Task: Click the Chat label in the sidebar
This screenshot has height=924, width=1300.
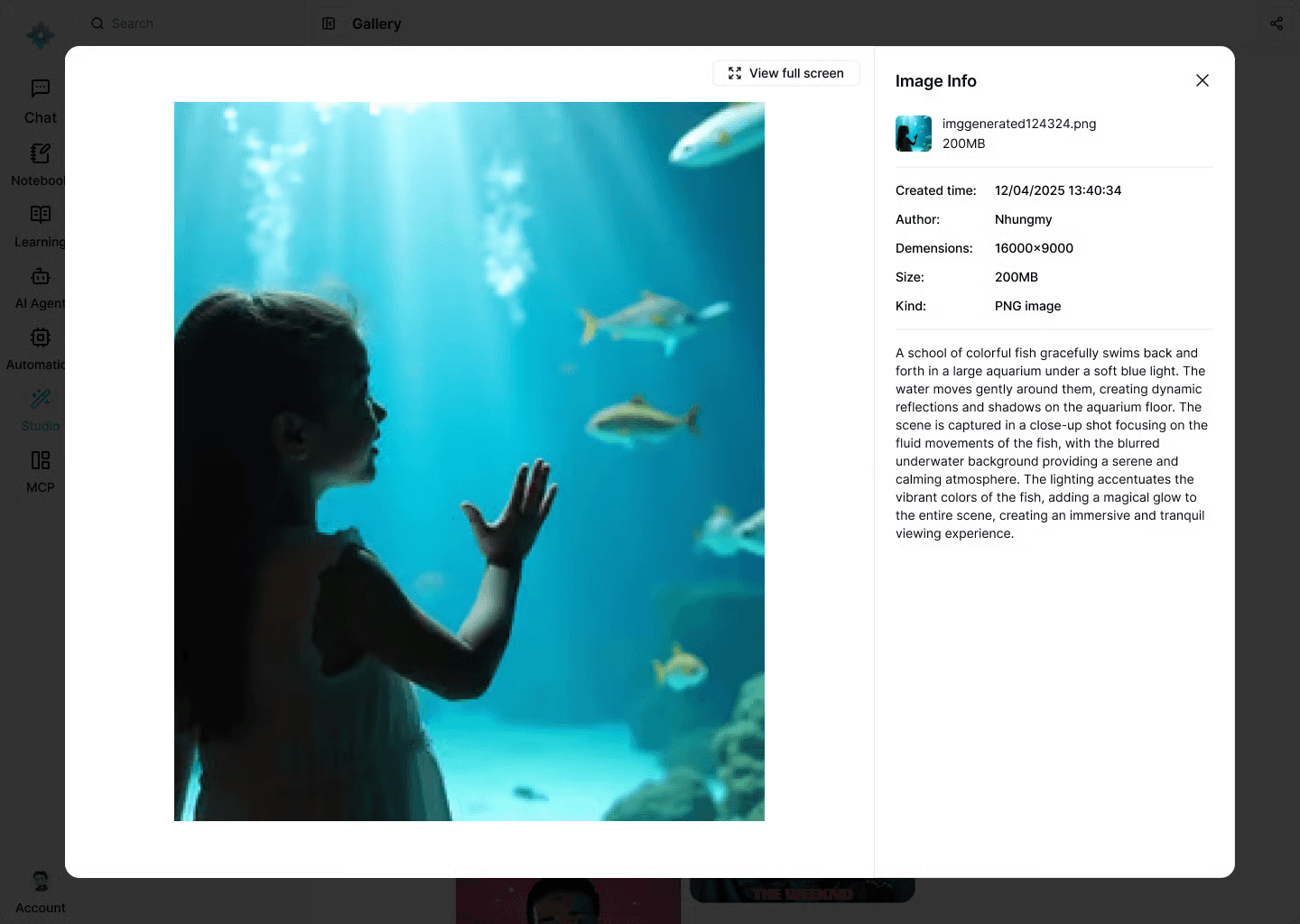Action: click(x=41, y=118)
